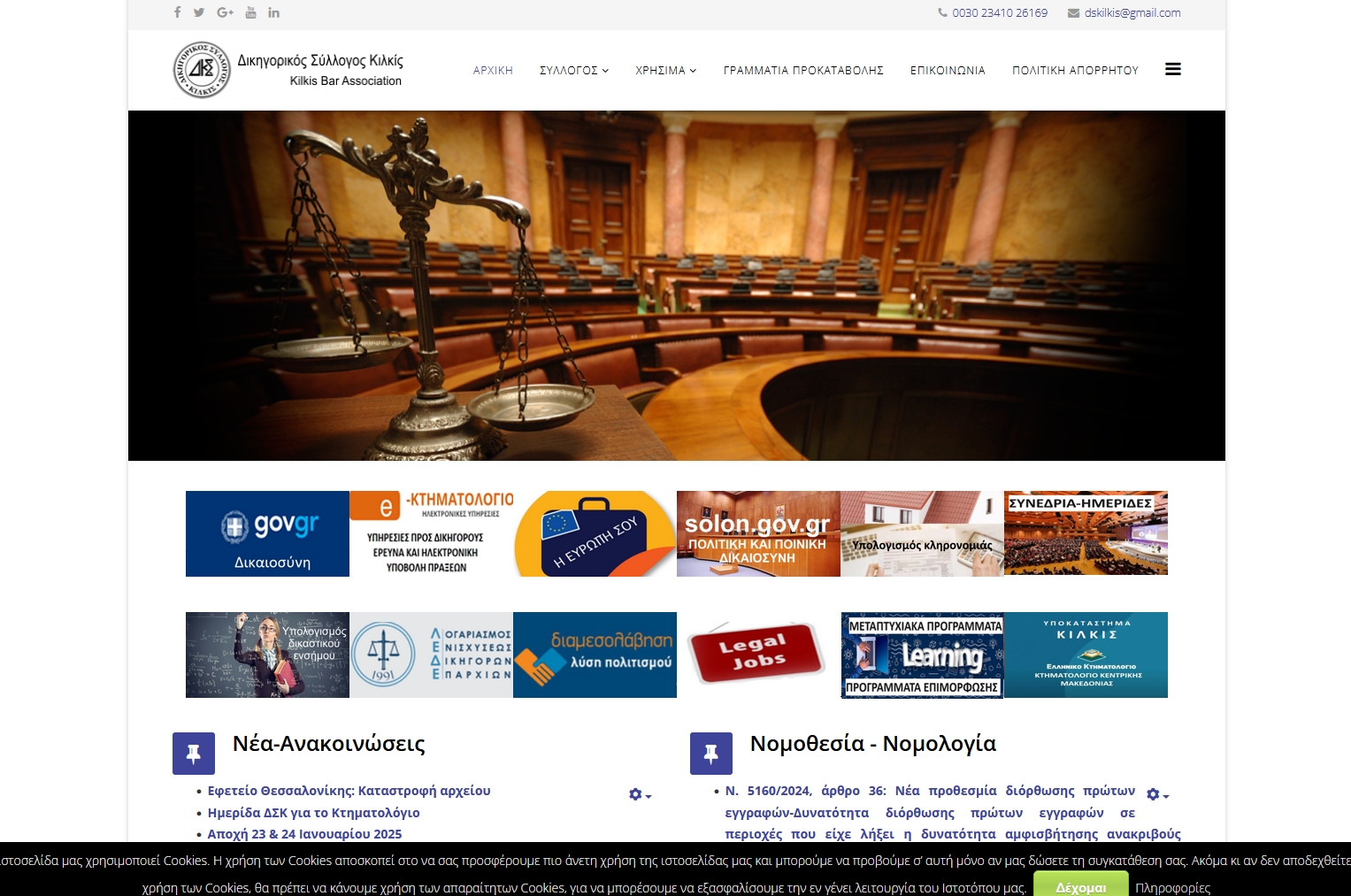
Task: Open Υπολογισμός κληρονομιάς banner
Action: click(x=922, y=534)
